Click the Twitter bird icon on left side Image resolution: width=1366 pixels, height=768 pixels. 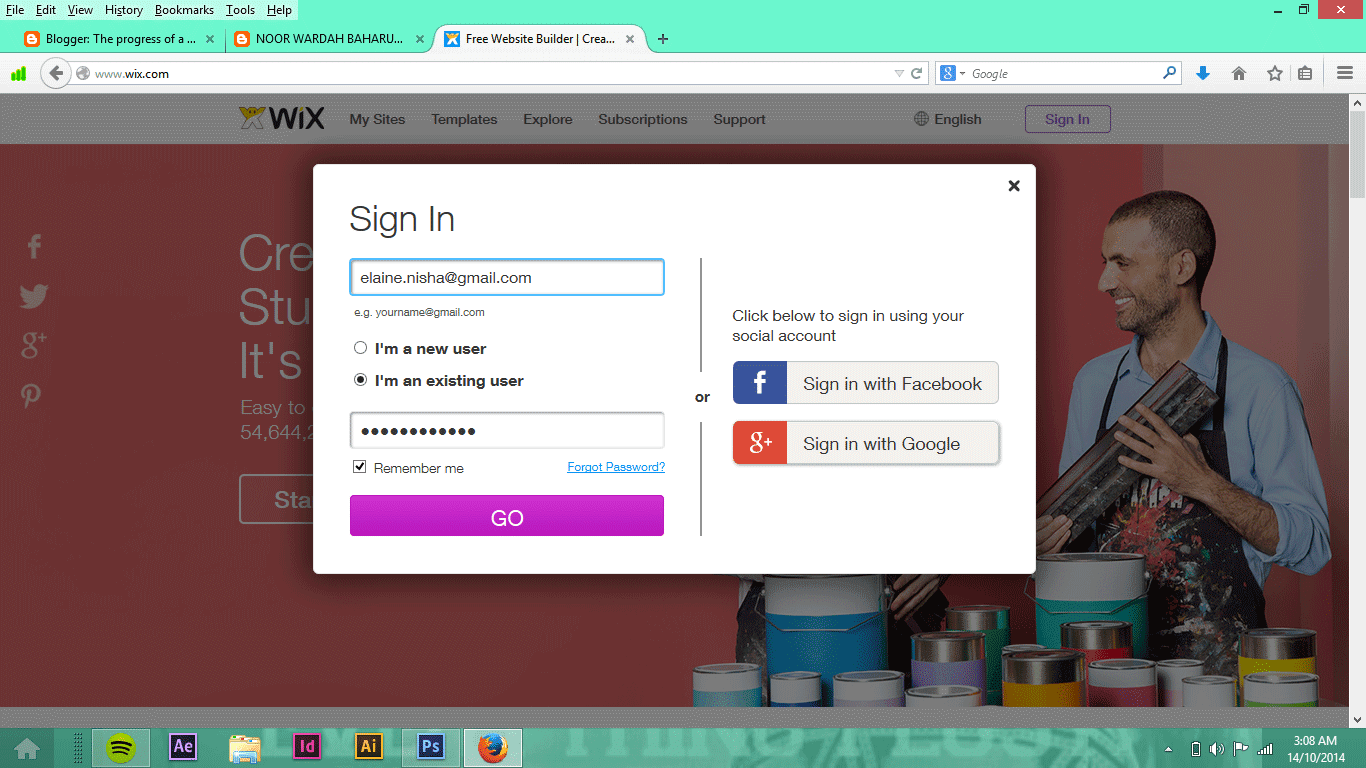coord(34,296)
